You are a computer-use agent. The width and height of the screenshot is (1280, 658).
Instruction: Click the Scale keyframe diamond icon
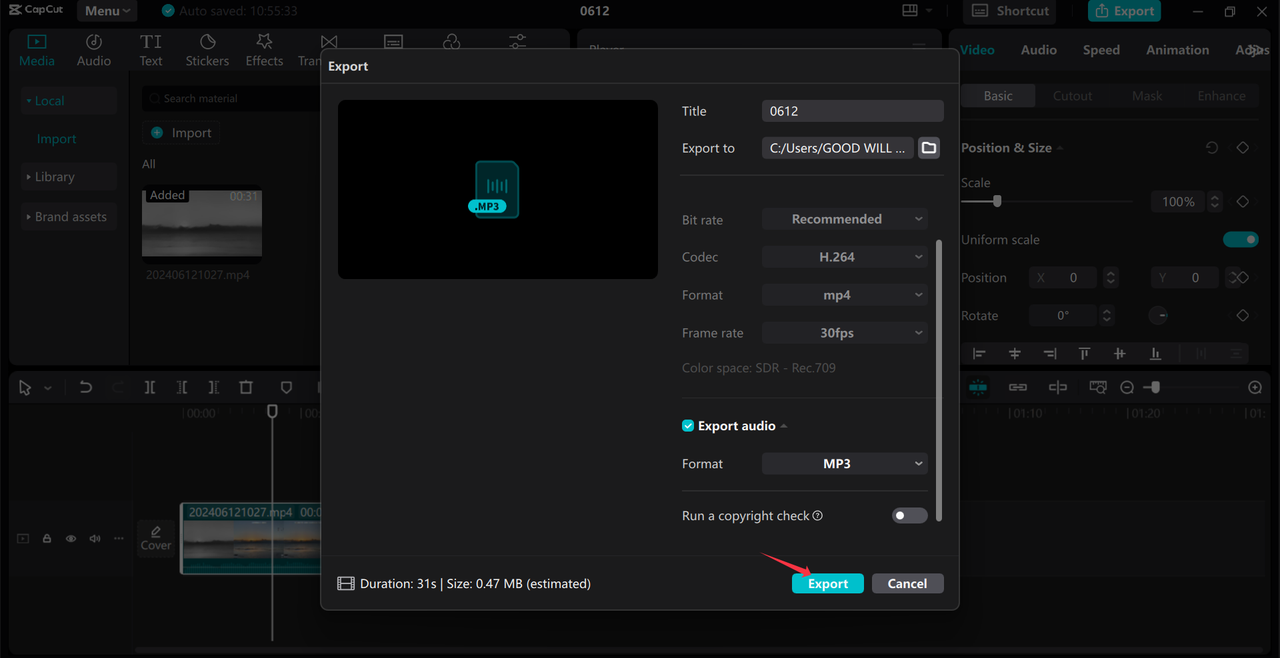1243,201
